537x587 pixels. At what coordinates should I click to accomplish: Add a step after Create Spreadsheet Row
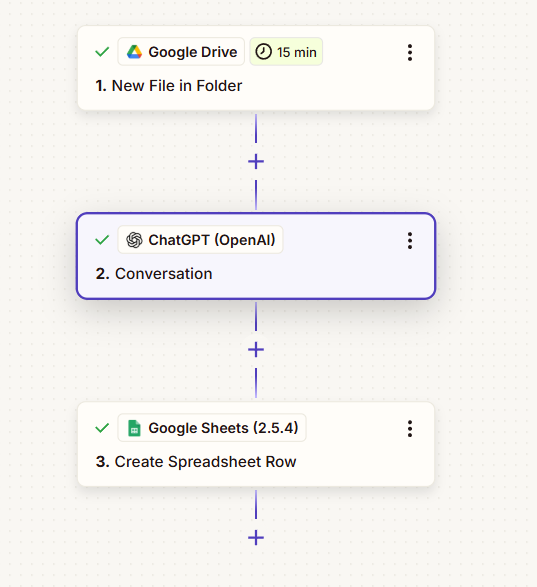pyautogui.click(x=256, y=538)
